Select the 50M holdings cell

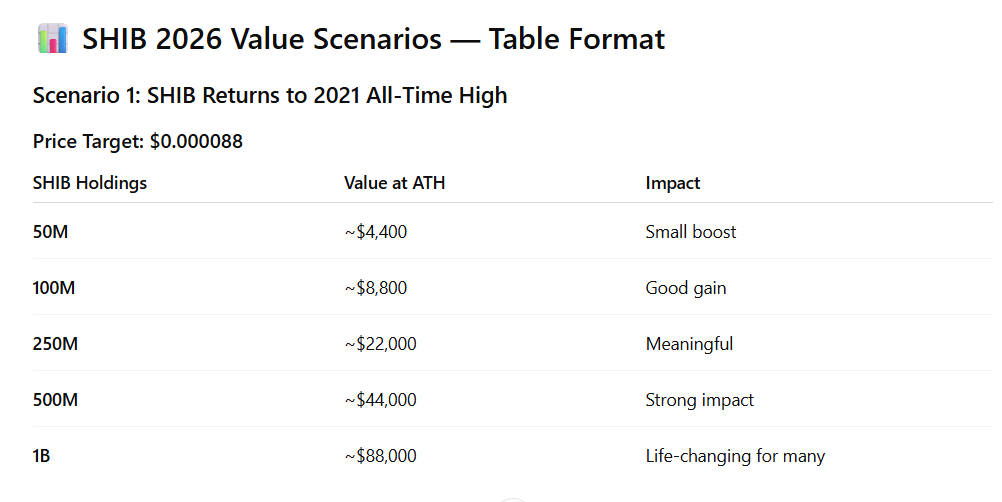pos(50,232)
